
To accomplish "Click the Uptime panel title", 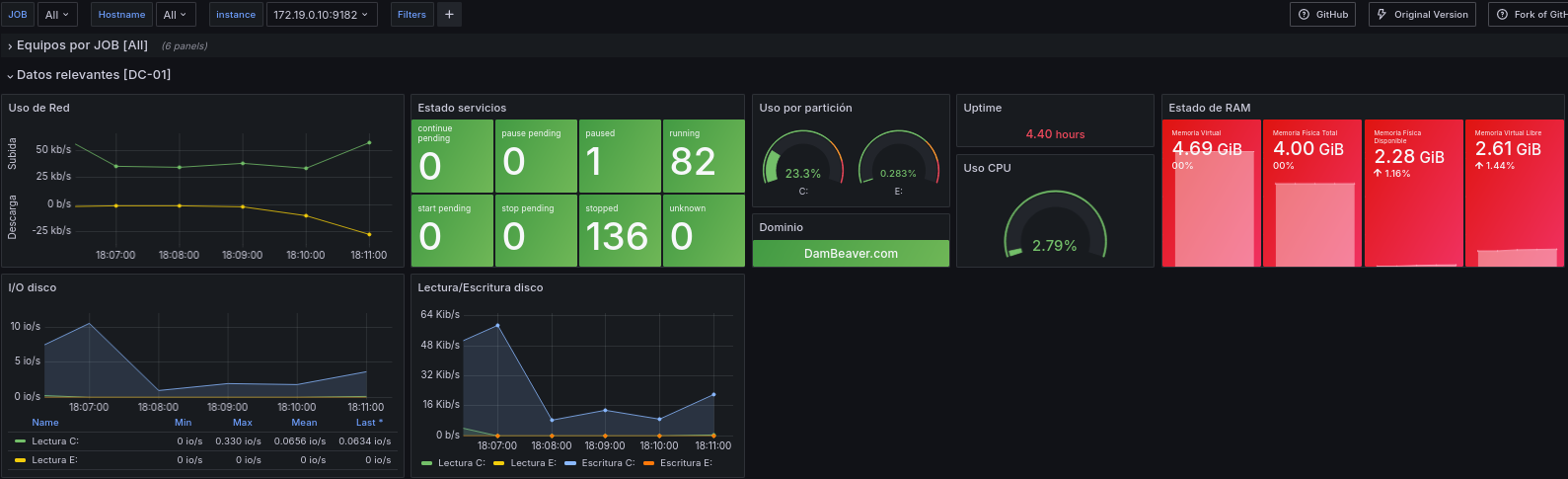I will (982, 108).
